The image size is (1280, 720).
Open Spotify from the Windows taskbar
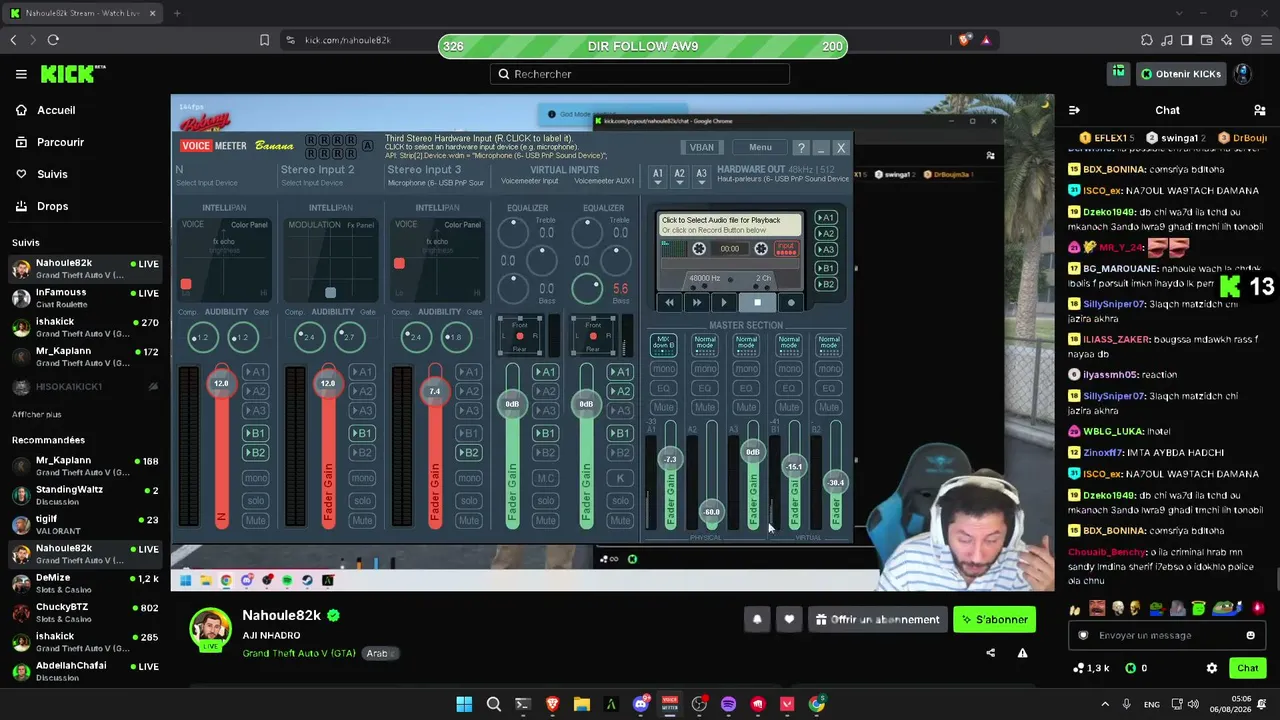point(728,704)
